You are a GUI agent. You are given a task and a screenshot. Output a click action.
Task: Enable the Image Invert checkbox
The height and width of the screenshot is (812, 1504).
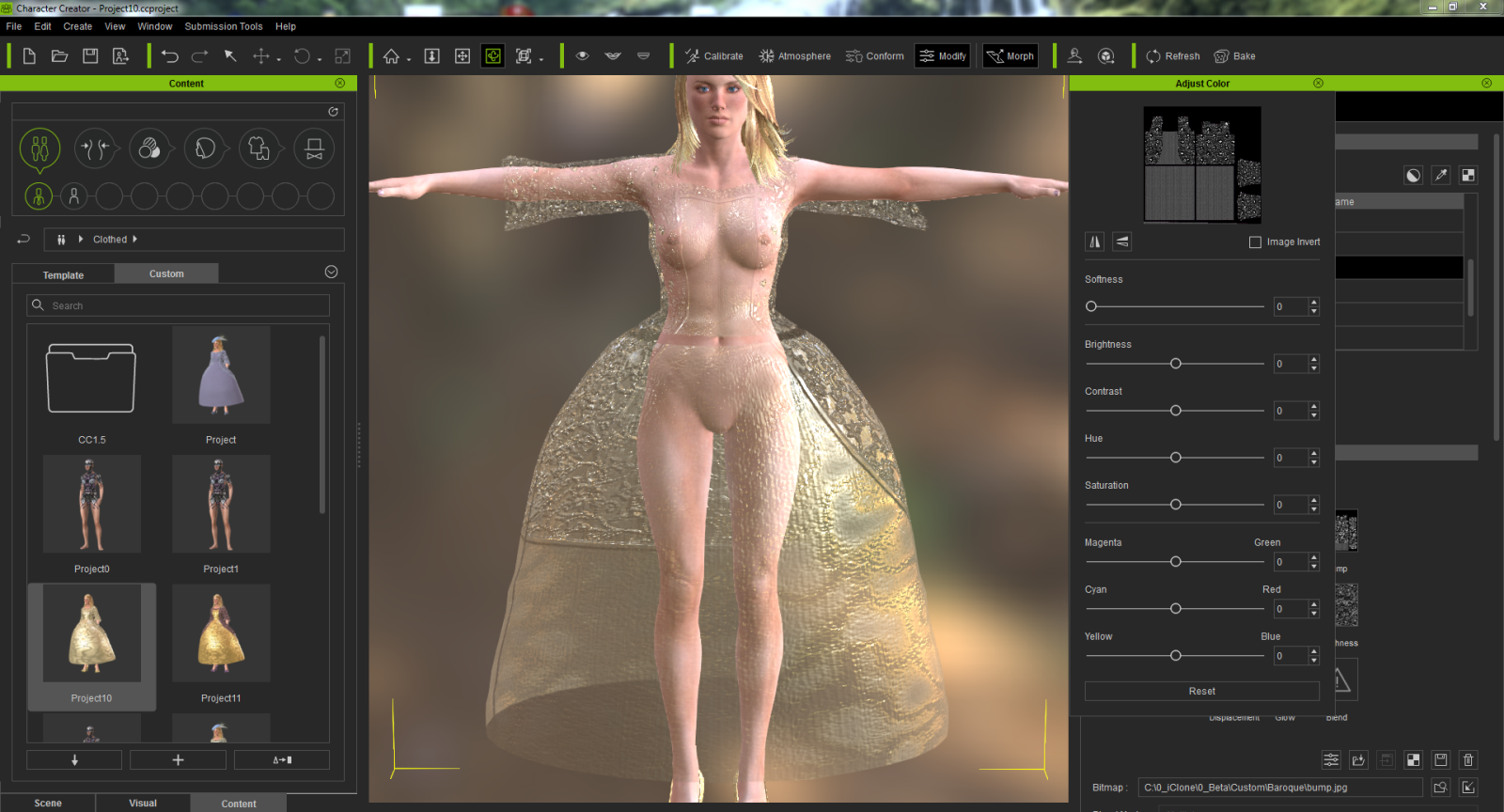point(1255,242)
